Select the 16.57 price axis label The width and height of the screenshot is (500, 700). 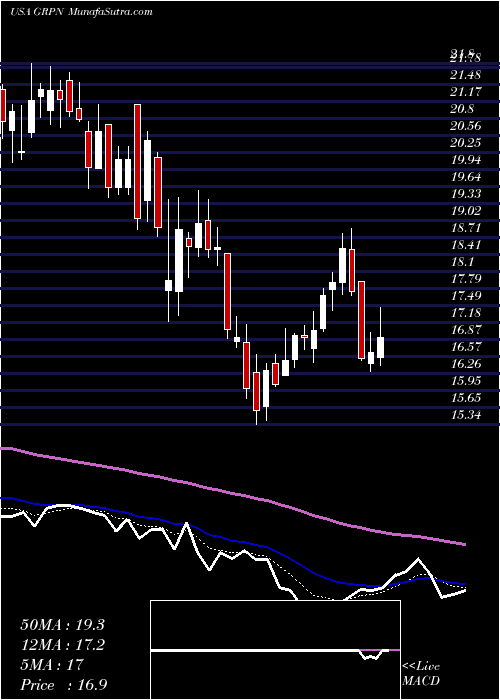pyautogui.click(x=466, y=347)
